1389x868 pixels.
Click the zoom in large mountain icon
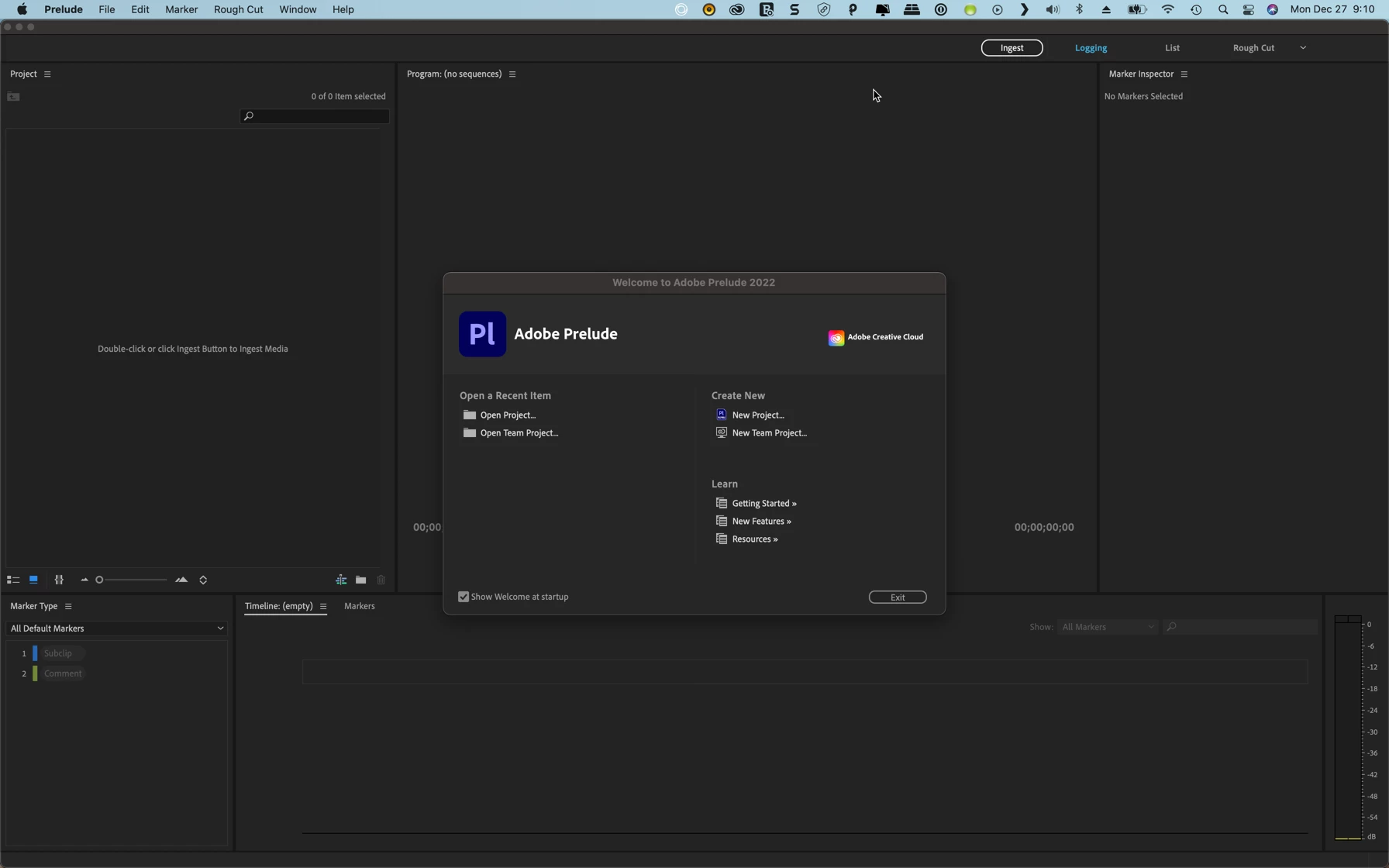(181, 580)
